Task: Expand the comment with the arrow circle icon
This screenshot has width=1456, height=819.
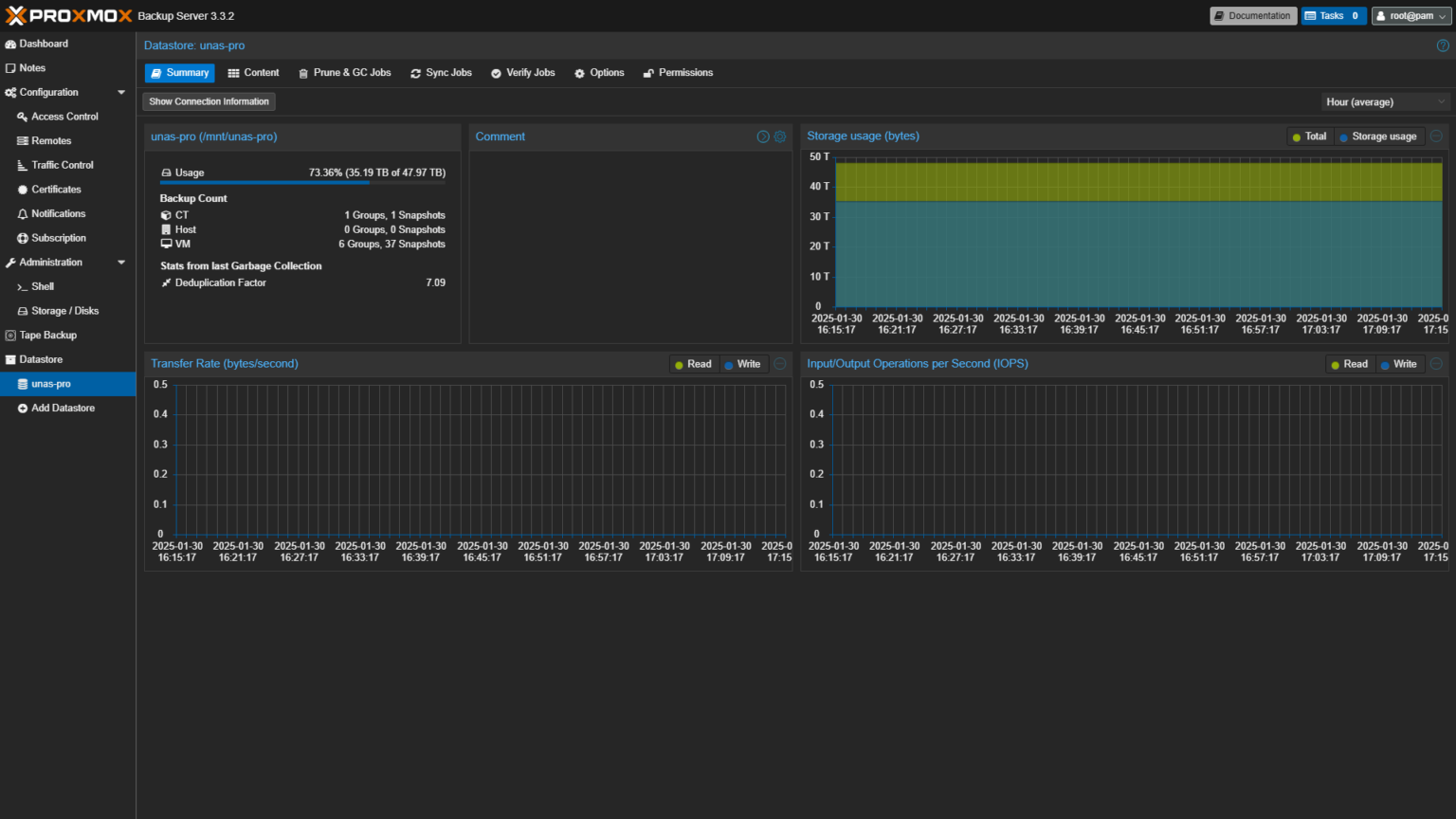Action: pyautogui.click(x=762, y=136)
